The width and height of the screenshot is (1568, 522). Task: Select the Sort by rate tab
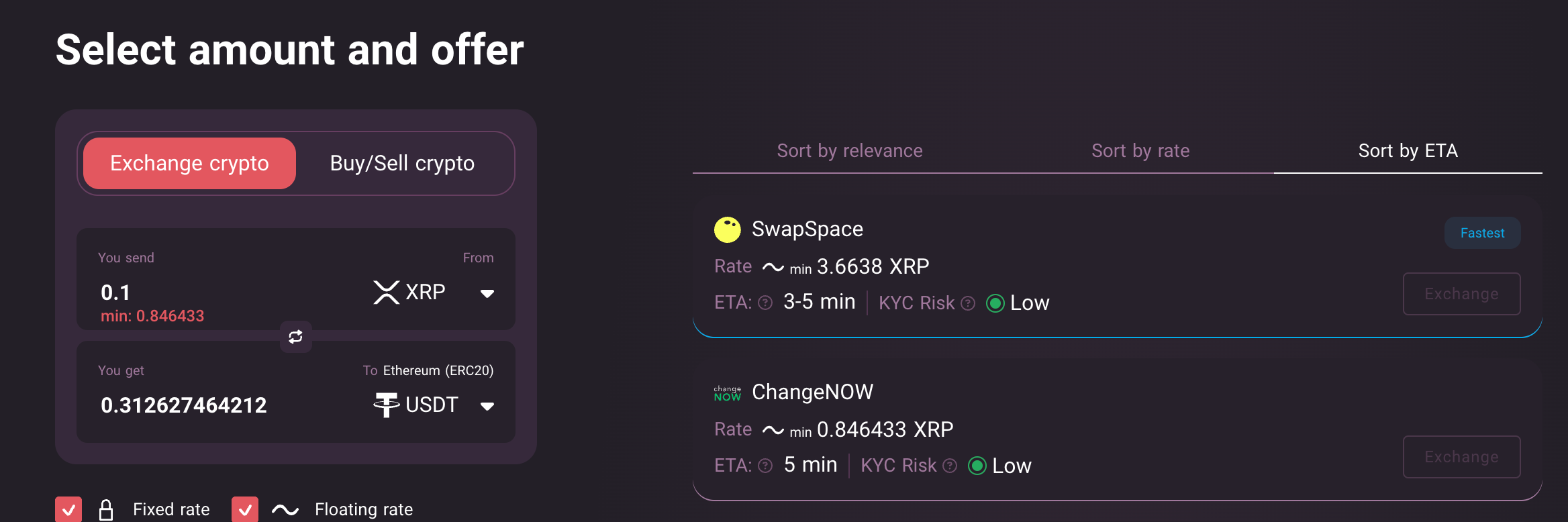coord(1140,151)
